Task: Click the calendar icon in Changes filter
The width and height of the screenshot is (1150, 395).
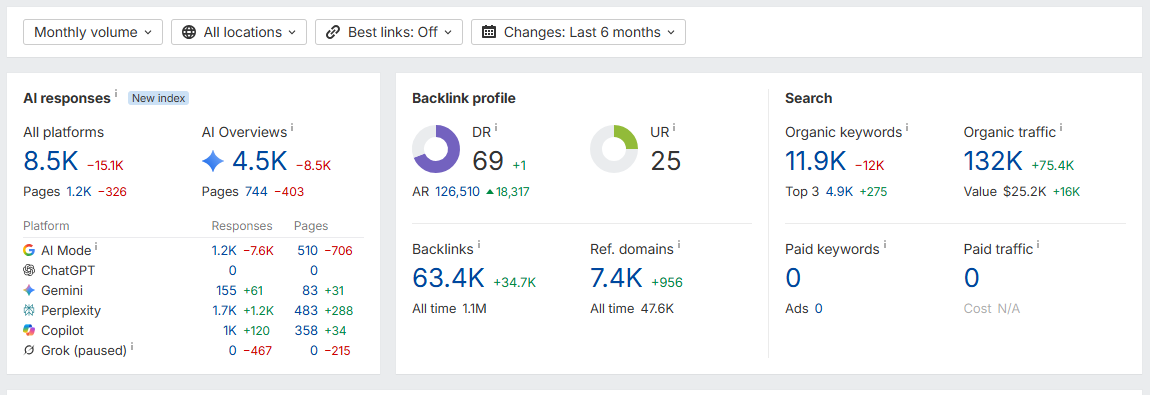Action: coord(489,32)
